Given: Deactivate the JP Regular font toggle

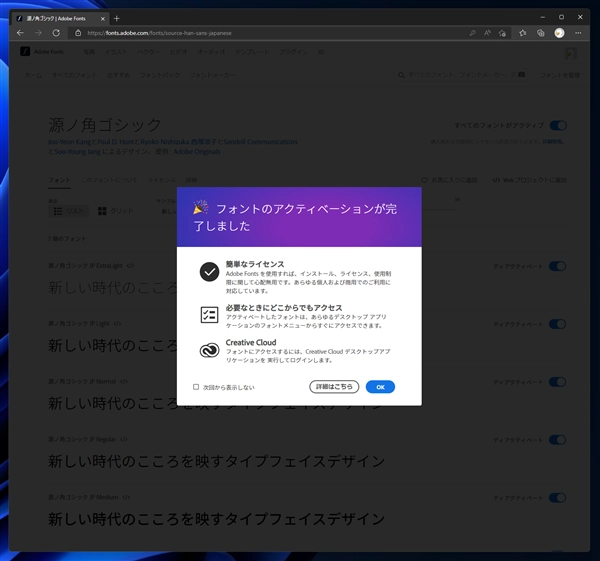Looking at the screenshot, I should (x=558, y=440).
